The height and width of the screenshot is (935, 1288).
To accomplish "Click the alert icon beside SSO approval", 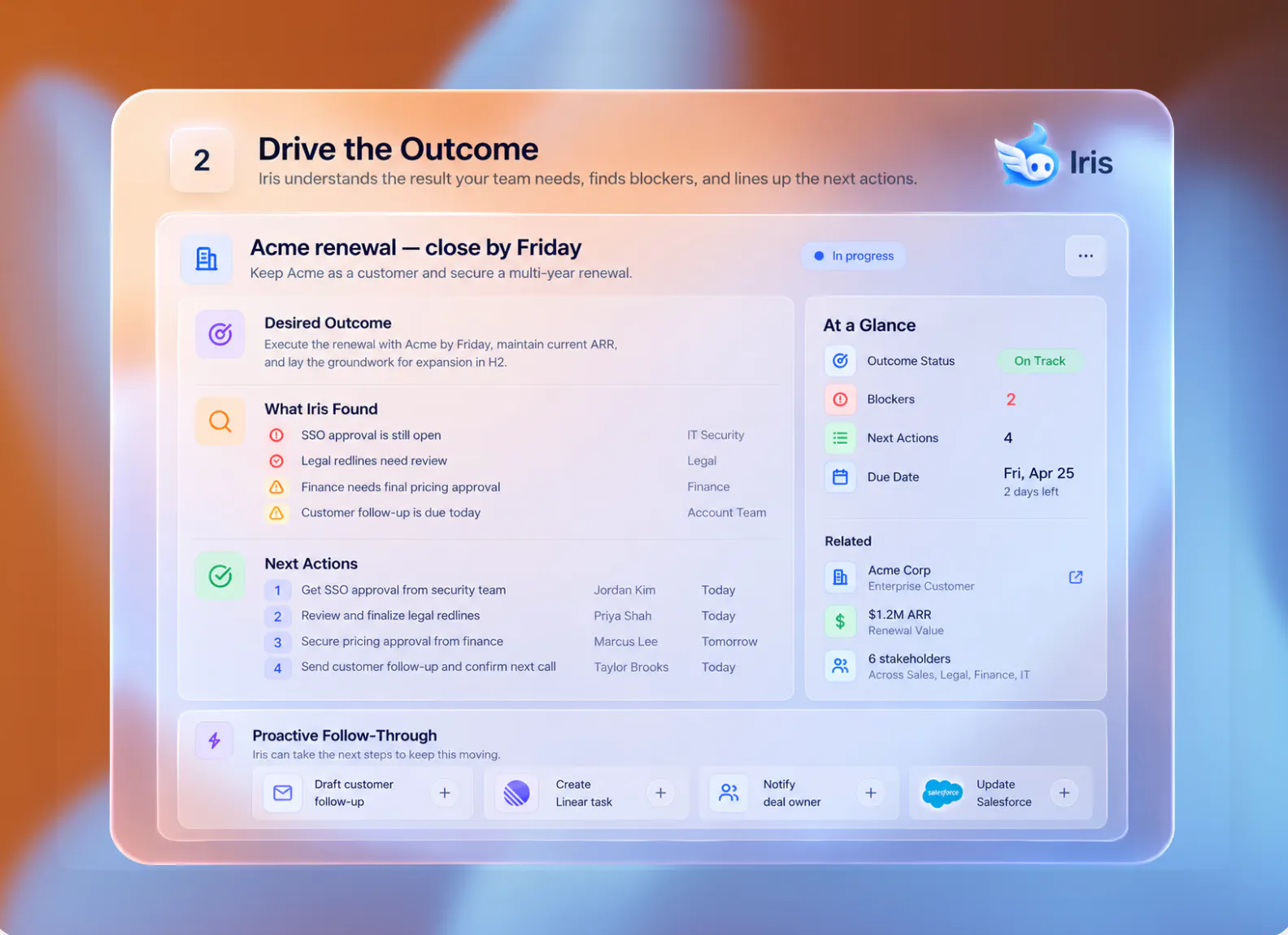I will pos(276,435).
